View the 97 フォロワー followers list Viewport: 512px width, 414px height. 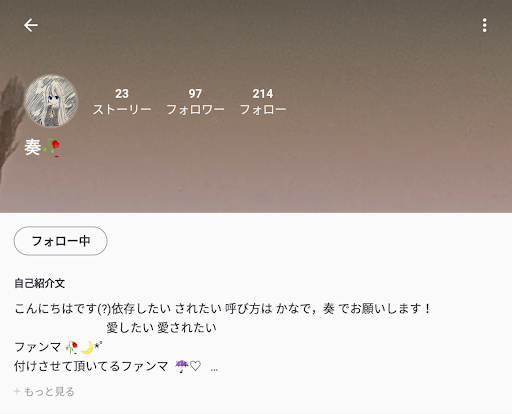[x=195, y=102]
